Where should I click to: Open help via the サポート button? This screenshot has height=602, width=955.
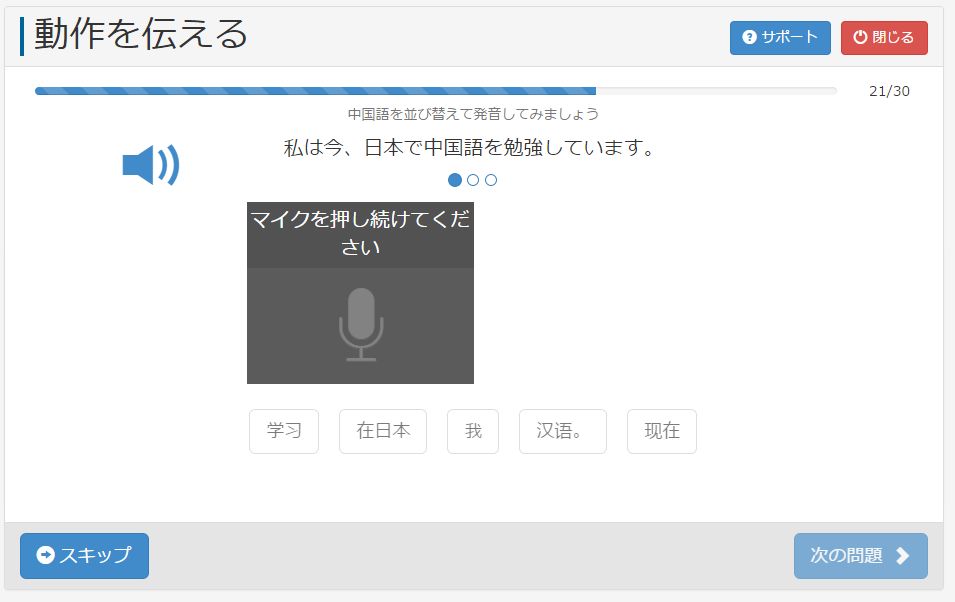click(779, 38)
